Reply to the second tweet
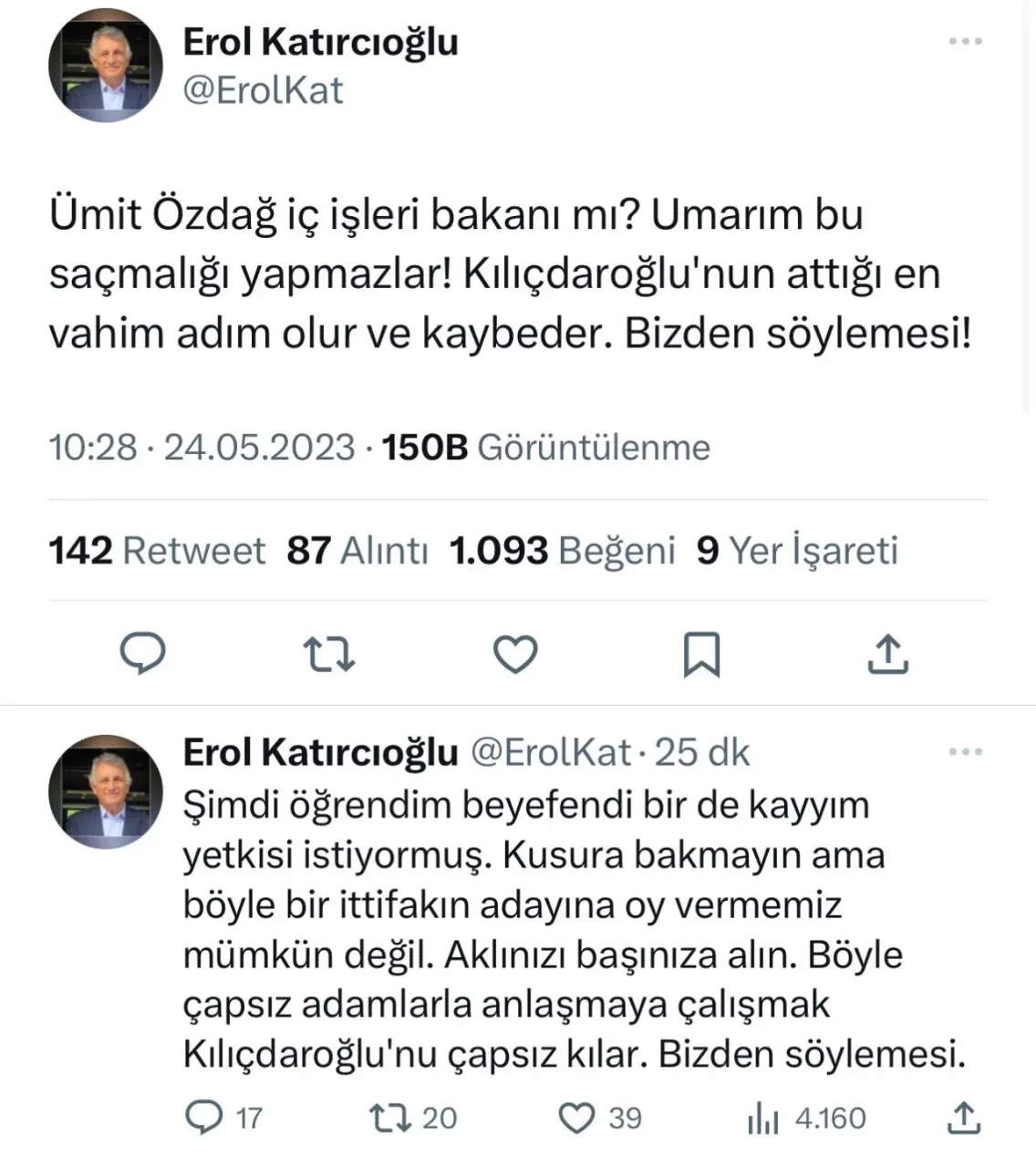Screen dimensions: 1036x1167 pyautogui.click(x=203, y=1118)
